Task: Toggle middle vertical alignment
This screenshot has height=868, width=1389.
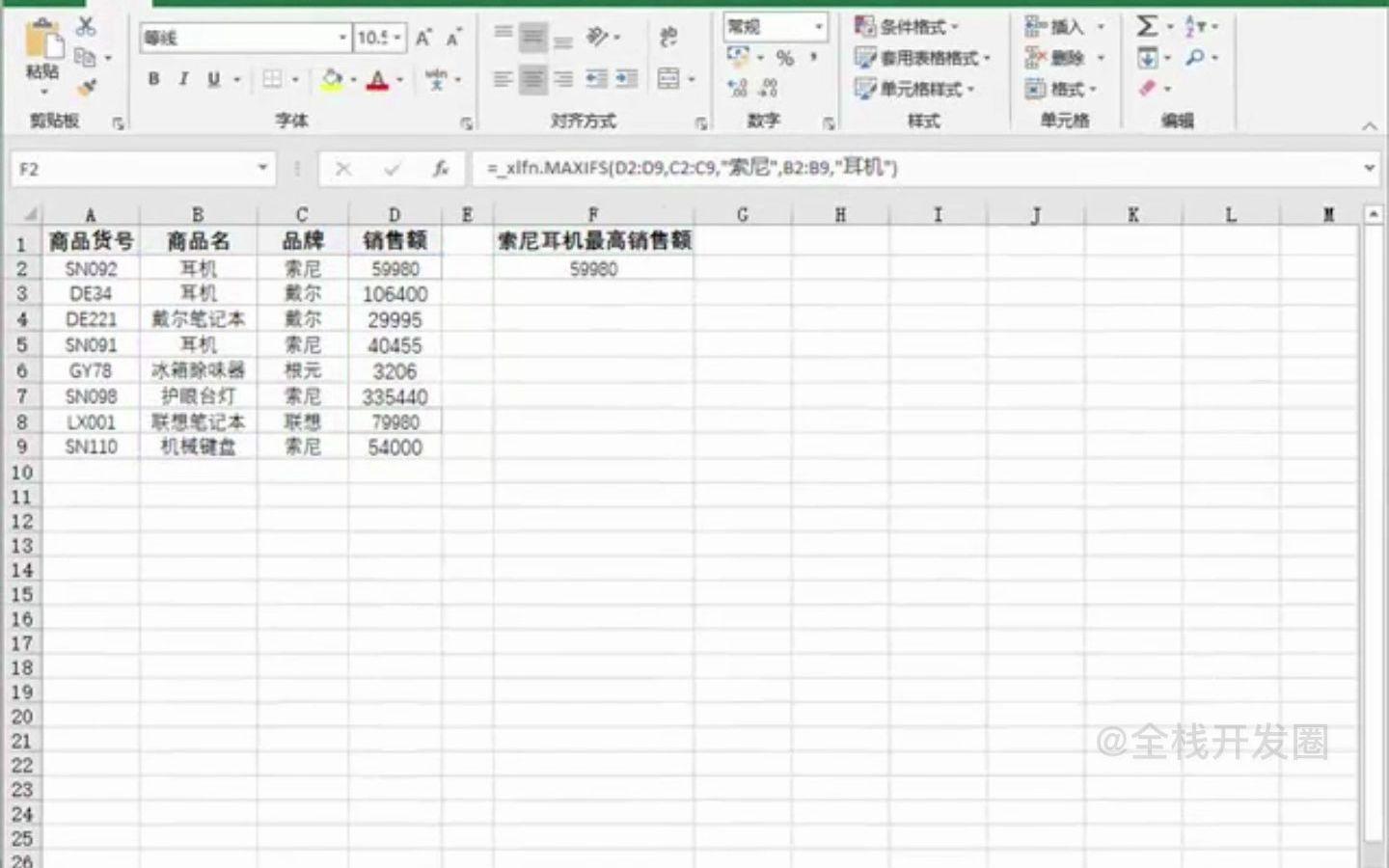Action: pyautogui.click(x=532, y=37)
